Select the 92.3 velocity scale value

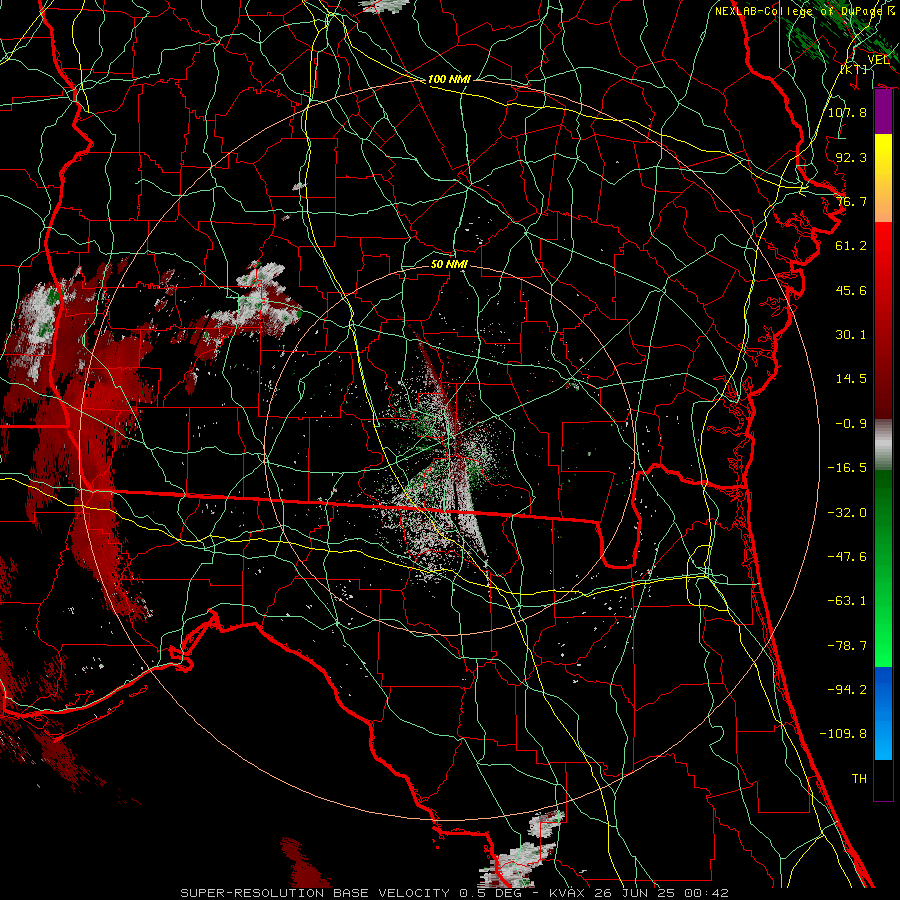coord(851,157)
